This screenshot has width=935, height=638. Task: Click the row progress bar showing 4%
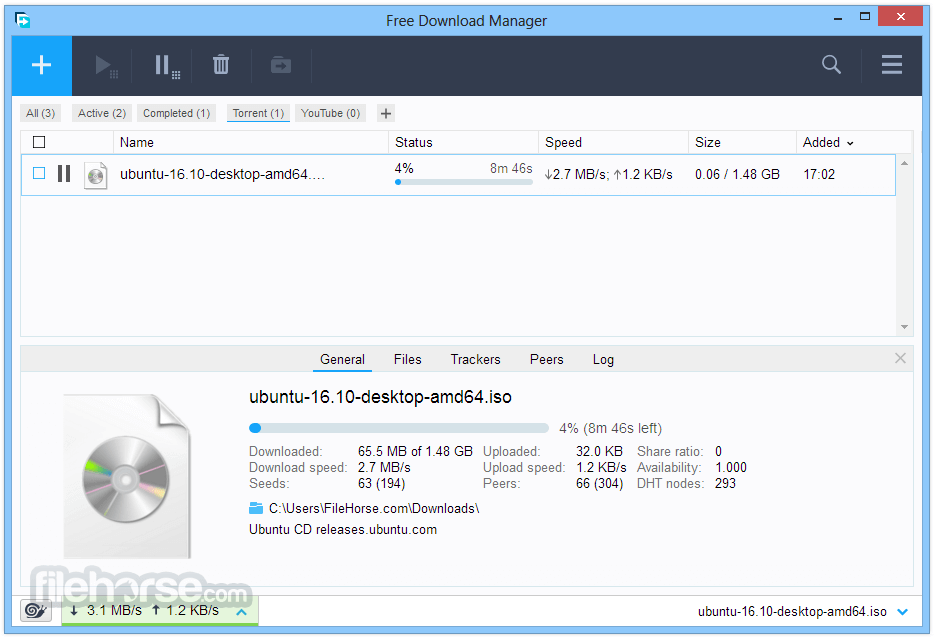click(x=463, y=182)
